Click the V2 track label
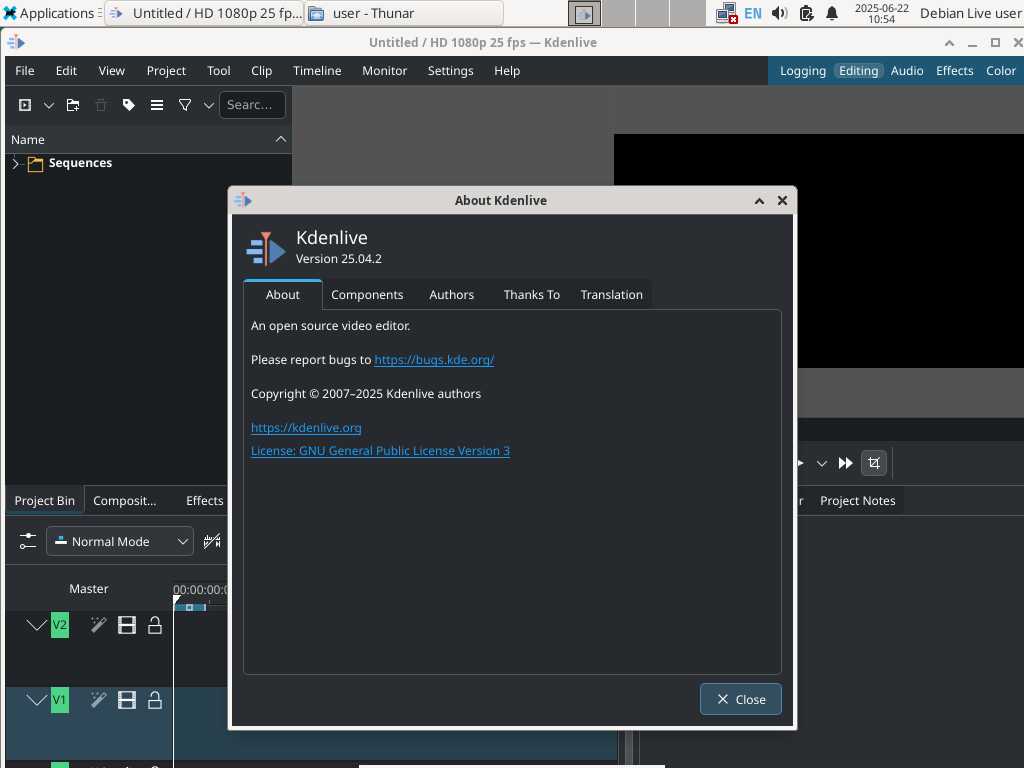This screenshot has height=768, width=1024. 59,626
